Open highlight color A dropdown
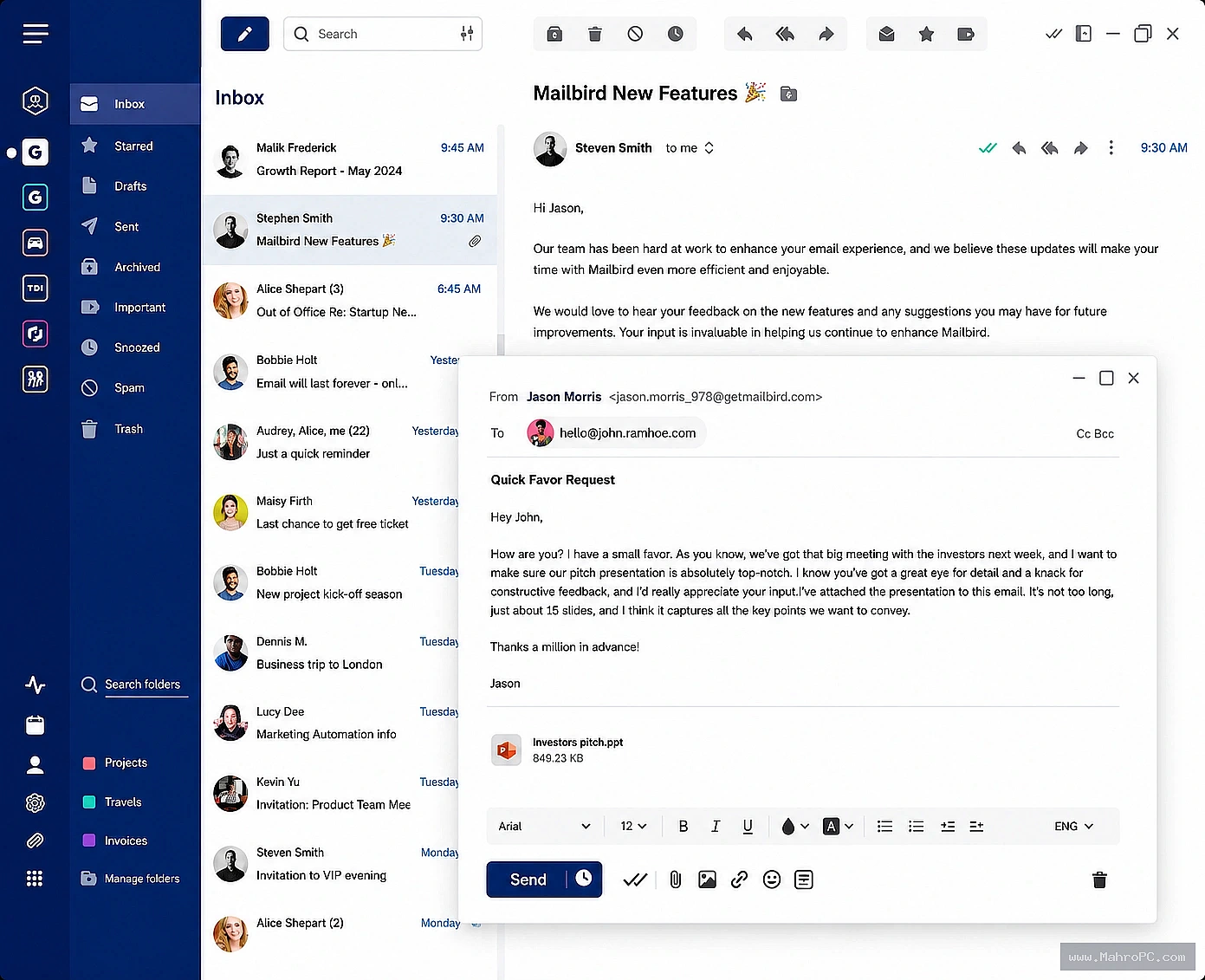The height and width of the screenshot is (980, 1205). [x=838, y=827]
